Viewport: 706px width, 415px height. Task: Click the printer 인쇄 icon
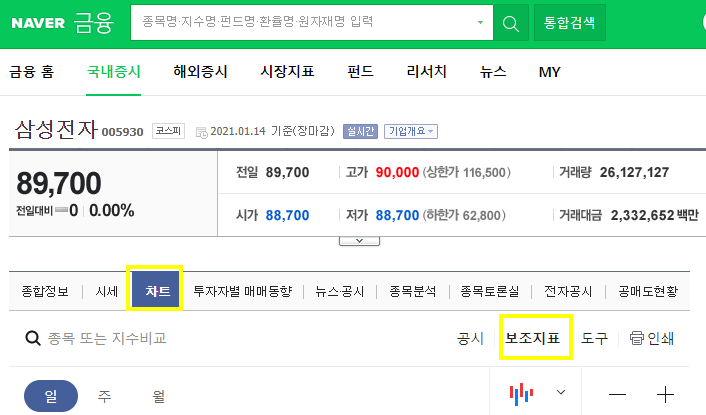coord(636,338)
